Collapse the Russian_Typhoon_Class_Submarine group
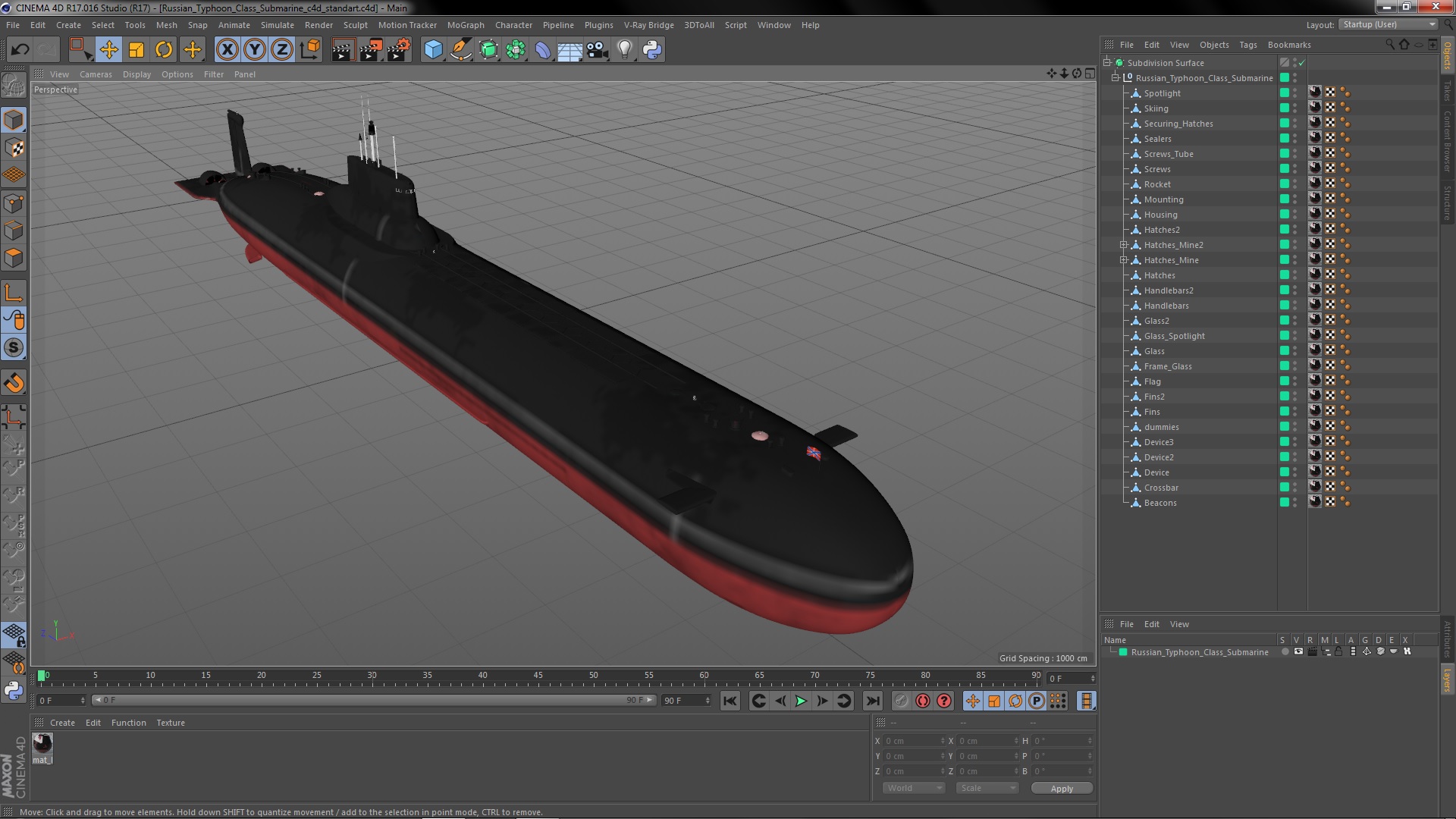 [1116, 78]
